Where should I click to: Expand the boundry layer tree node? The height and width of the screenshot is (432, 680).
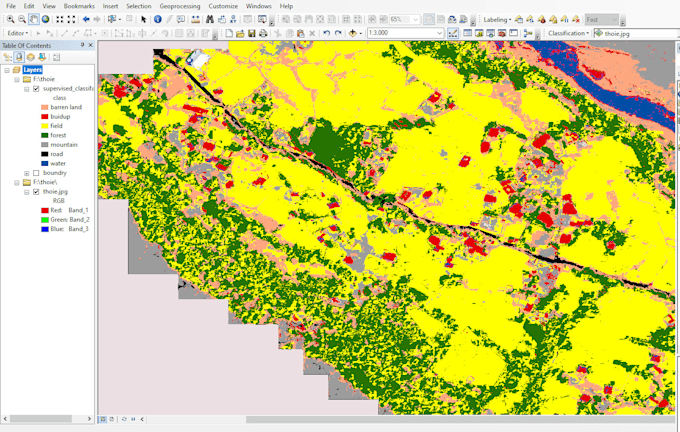coord(27,173)
